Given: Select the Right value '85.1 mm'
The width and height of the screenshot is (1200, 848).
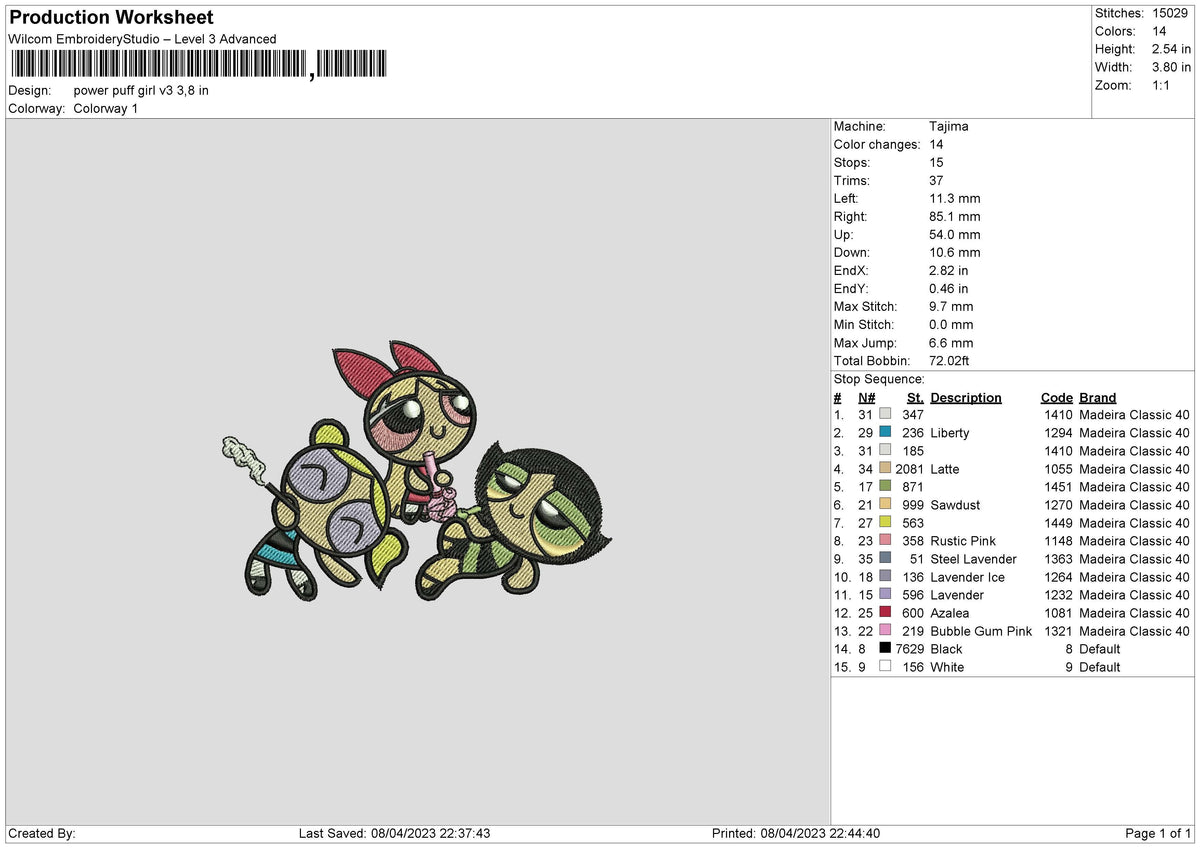Looking at the screenshot, I should tap(955, 217).
